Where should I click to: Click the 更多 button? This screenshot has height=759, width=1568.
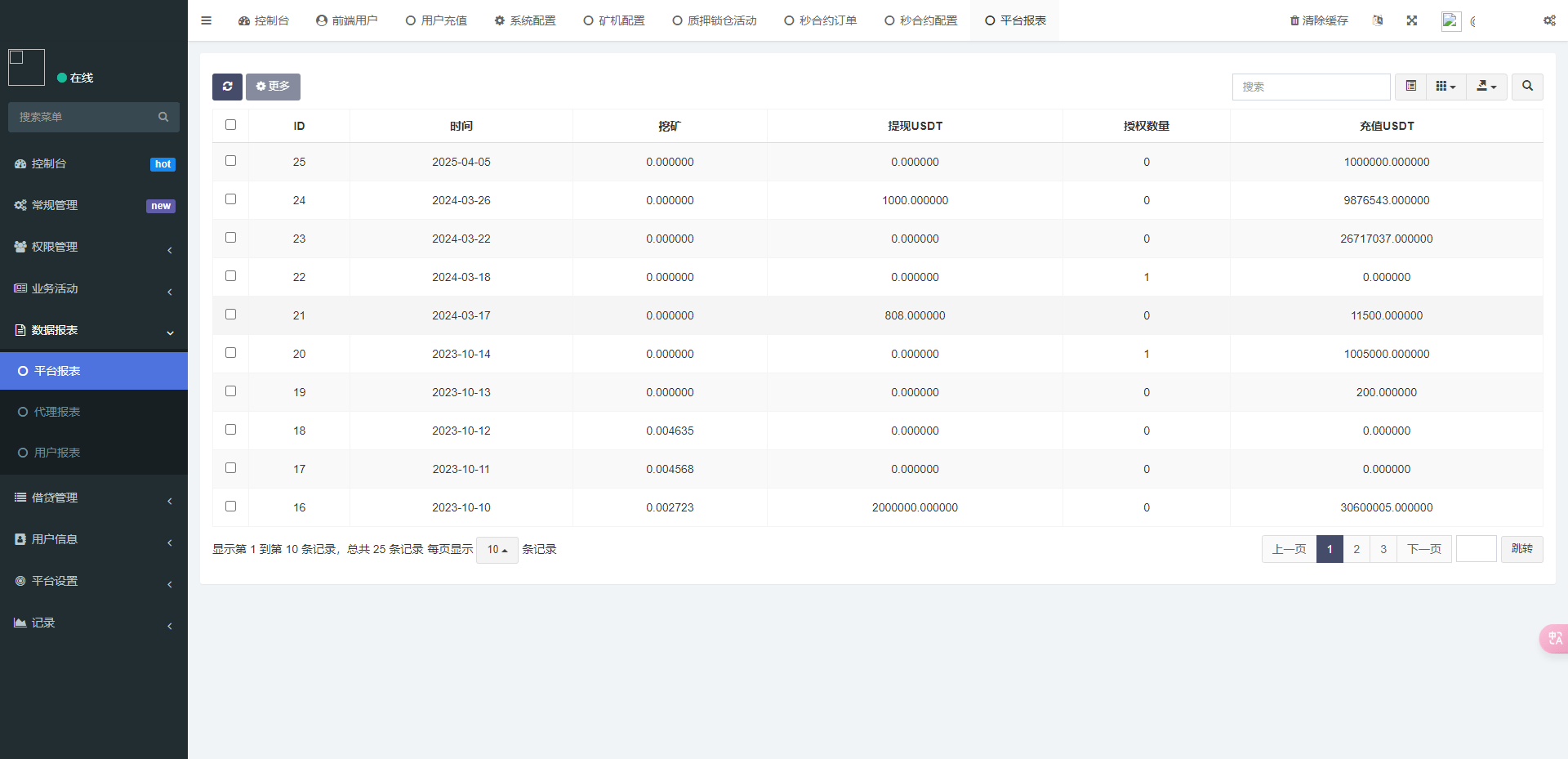273,87
